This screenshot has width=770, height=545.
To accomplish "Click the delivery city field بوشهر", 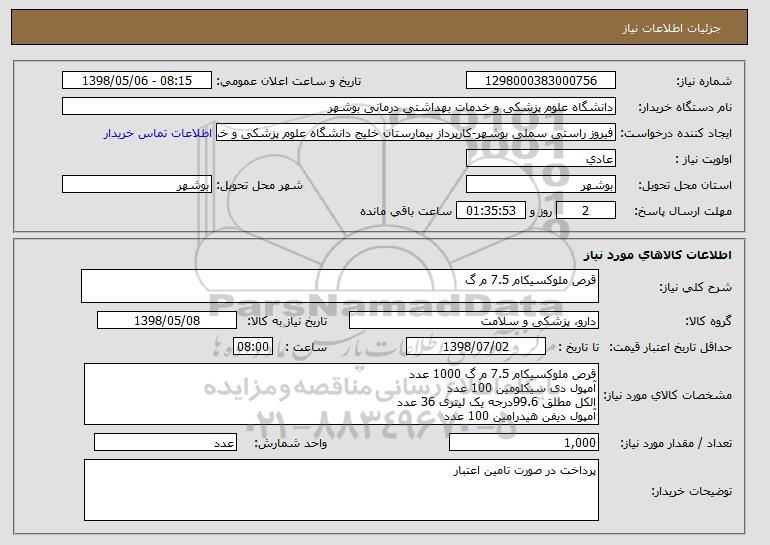I will [137, 185].
